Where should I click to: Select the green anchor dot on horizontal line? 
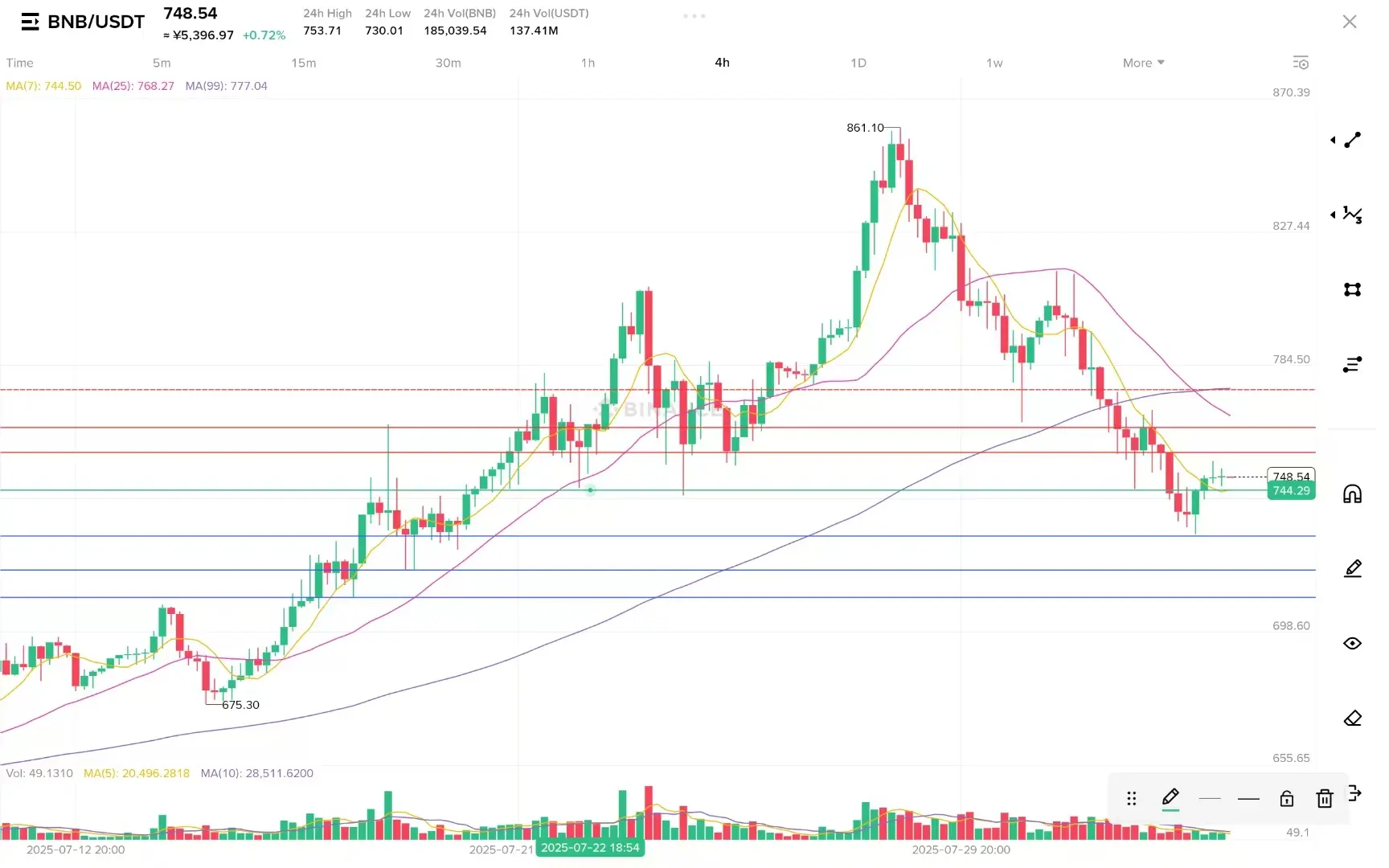tap(591, 490)
